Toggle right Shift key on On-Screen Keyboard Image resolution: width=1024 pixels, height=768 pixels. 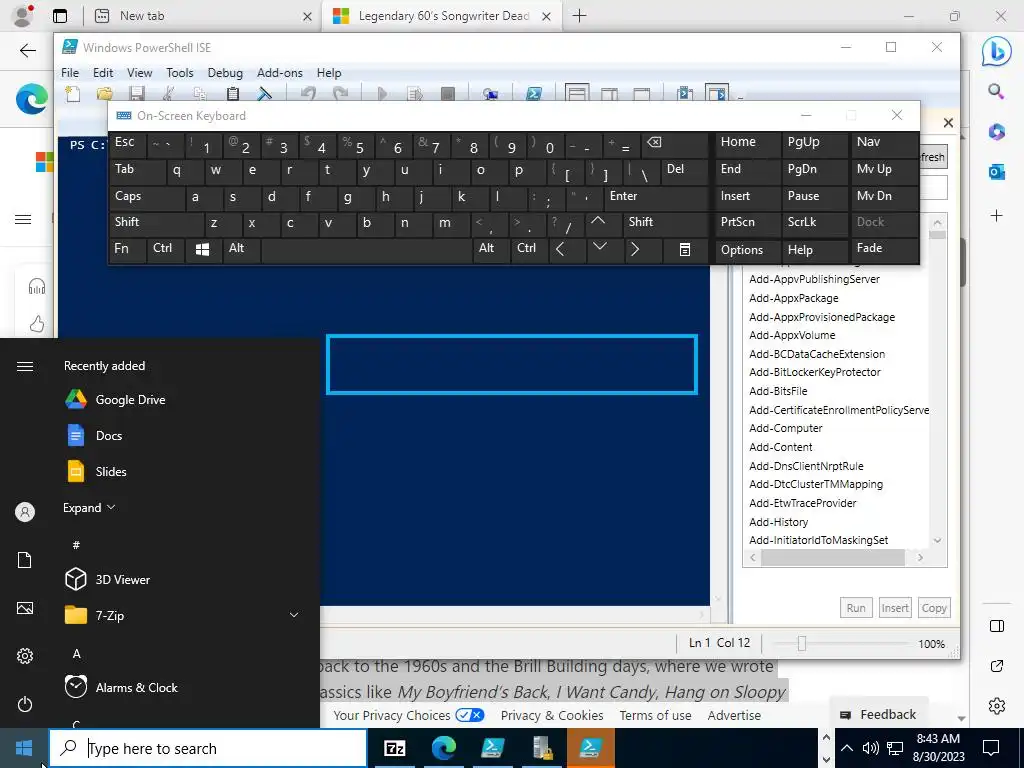tap(665, 223)
